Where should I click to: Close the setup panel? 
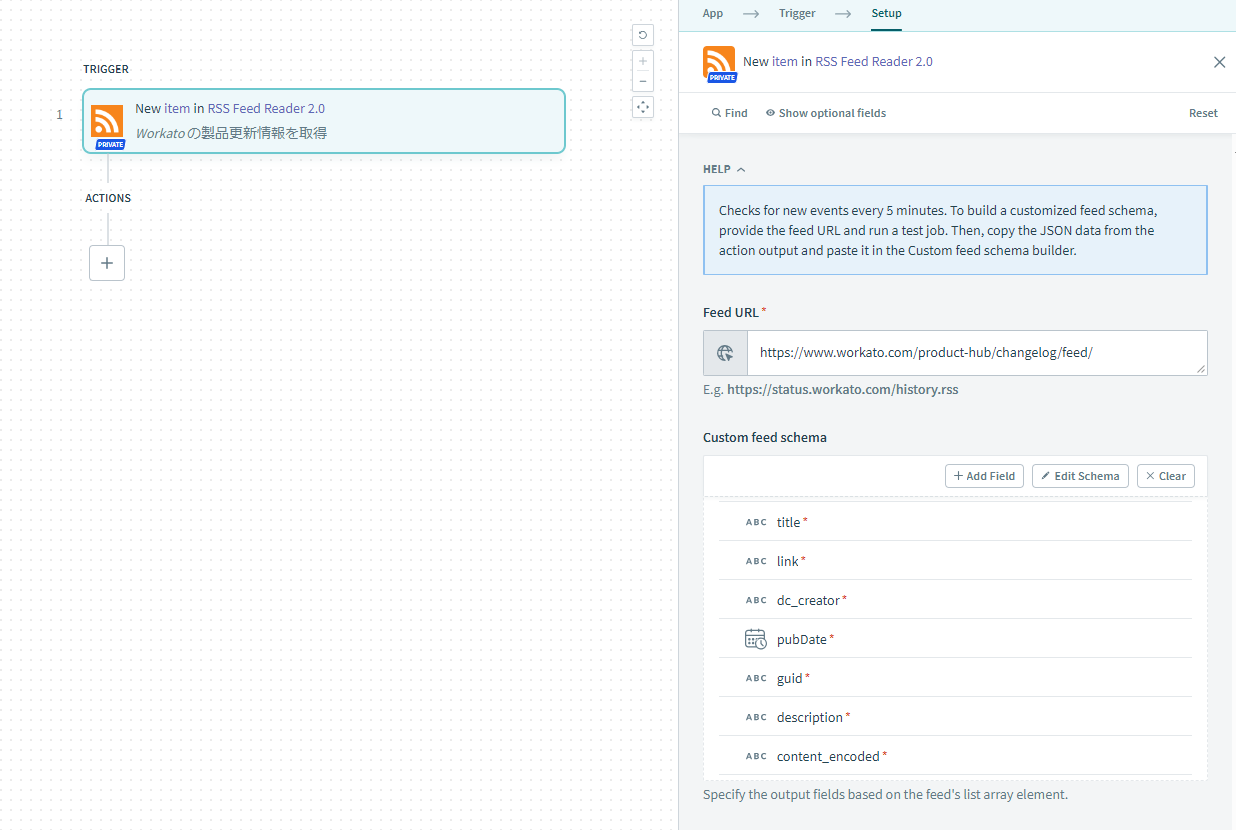pyautogui.click(x=1219, y=62)
